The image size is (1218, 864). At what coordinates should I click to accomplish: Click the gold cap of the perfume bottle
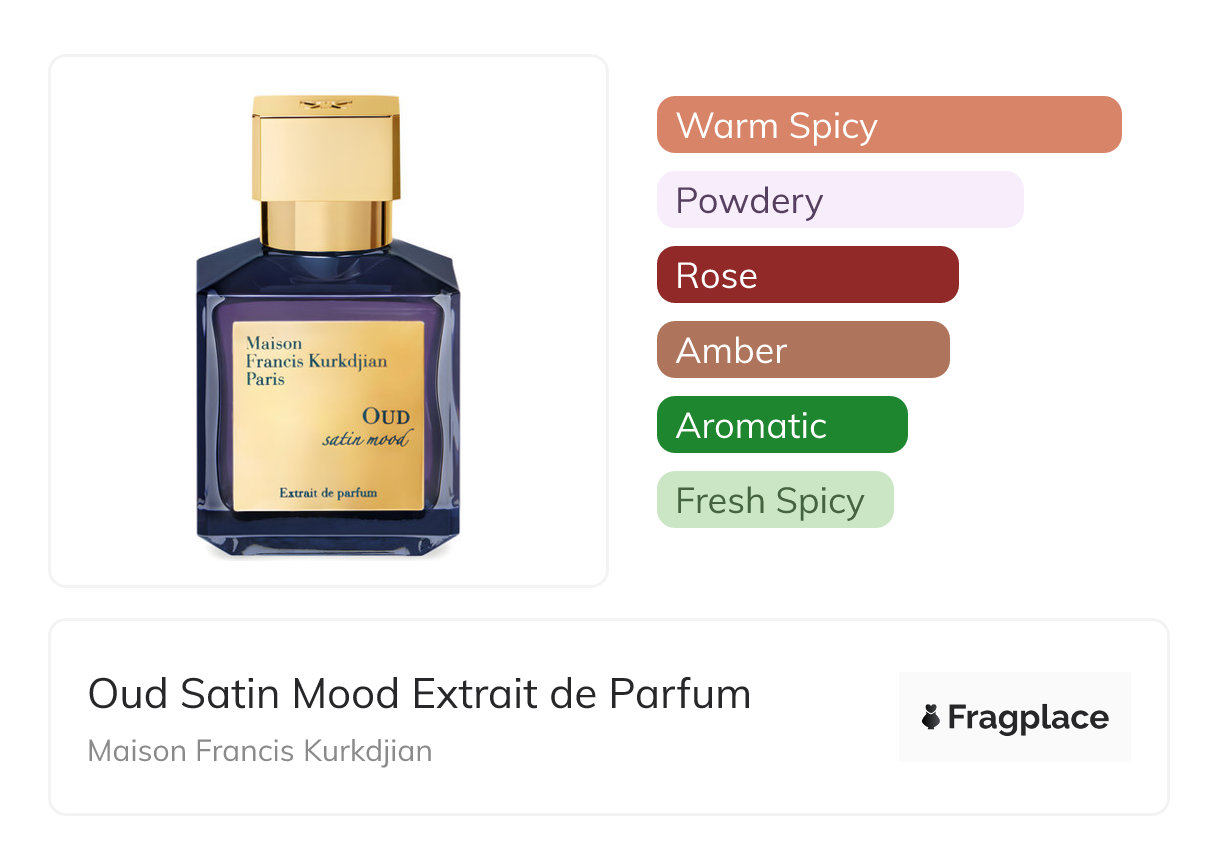(326, 148)
